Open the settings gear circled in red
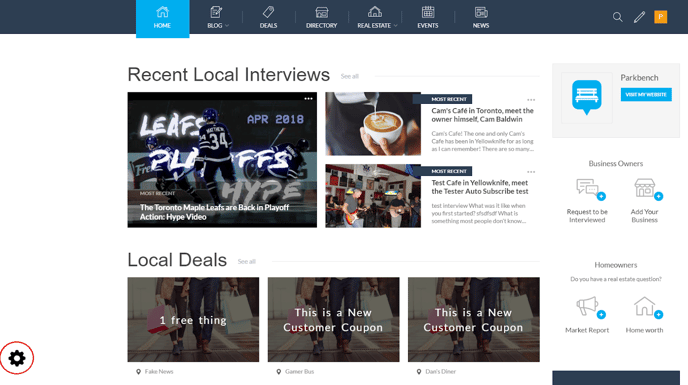Image resolution: width=688 pixels, height=385 pixels. coord(17,358)
